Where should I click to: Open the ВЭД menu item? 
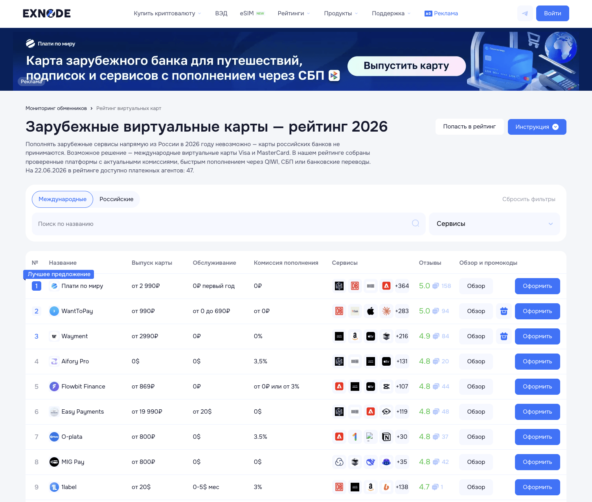tap(221, 14)
